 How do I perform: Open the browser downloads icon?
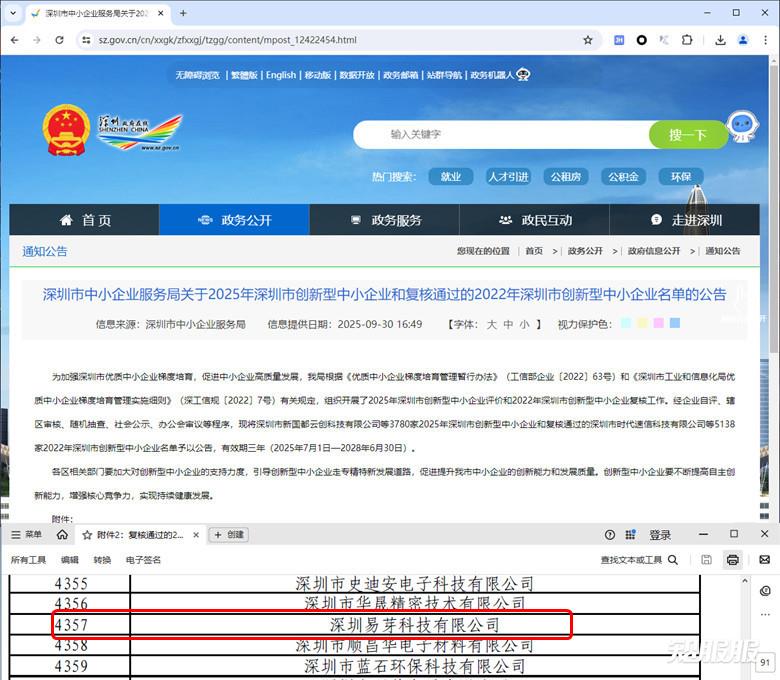point(720,40)
